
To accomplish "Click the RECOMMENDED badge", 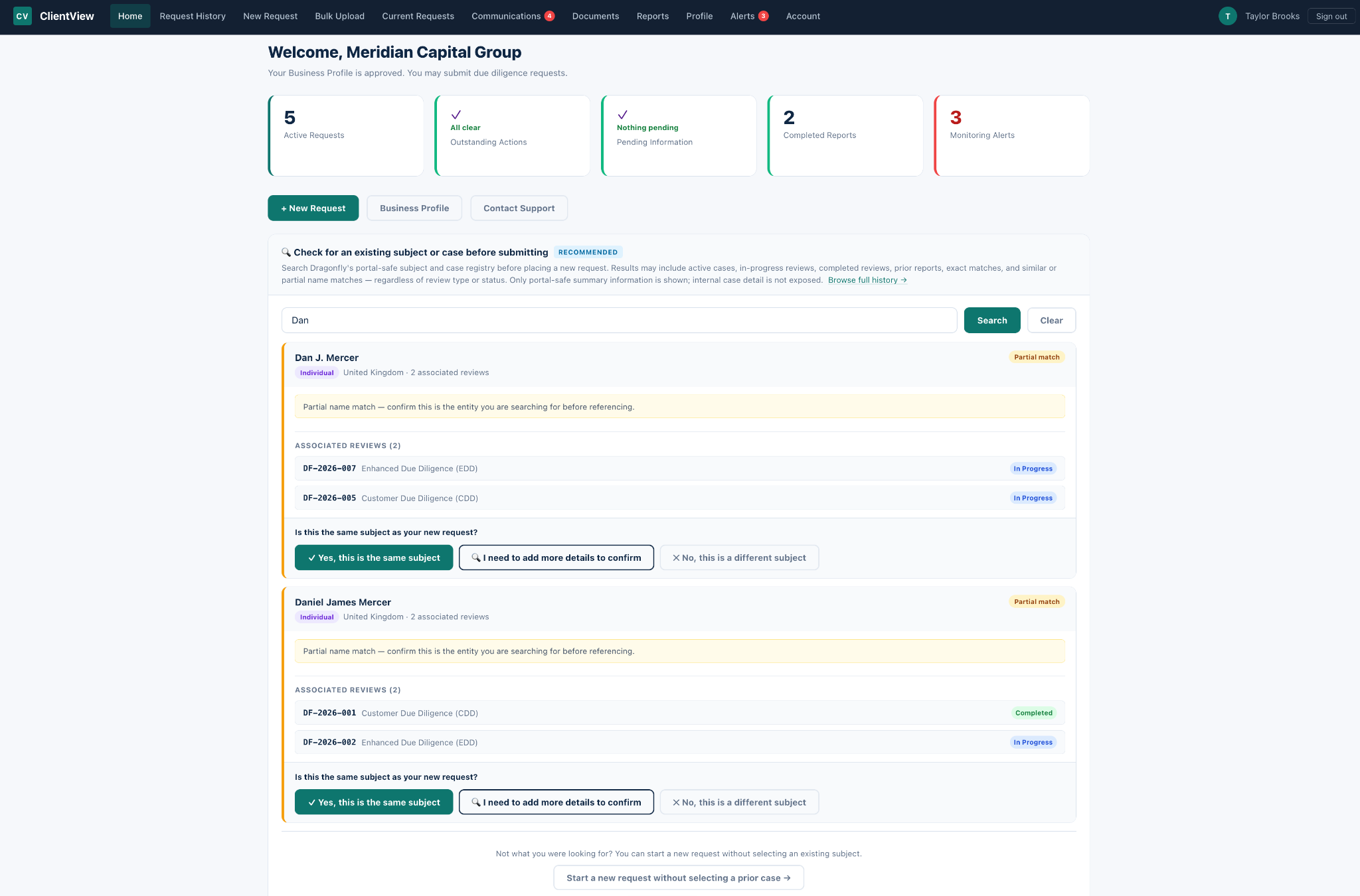I will pos(588,252).
